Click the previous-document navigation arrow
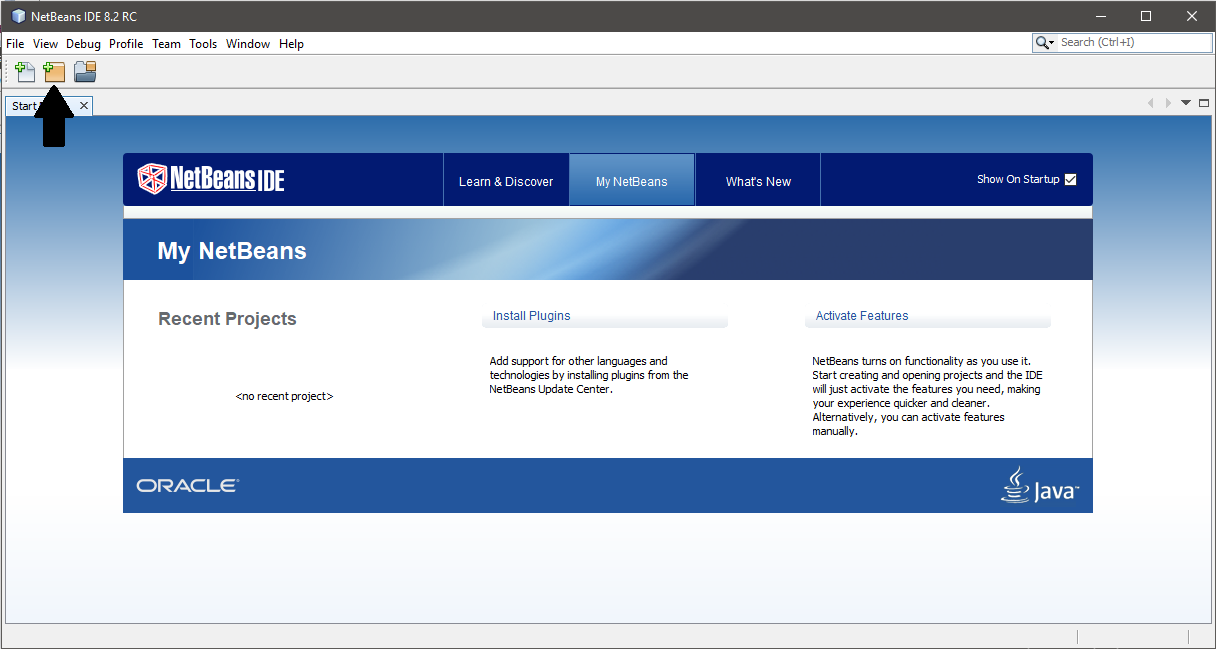1216x649 pixels. pyautogui.click(x=1150, y=103)
